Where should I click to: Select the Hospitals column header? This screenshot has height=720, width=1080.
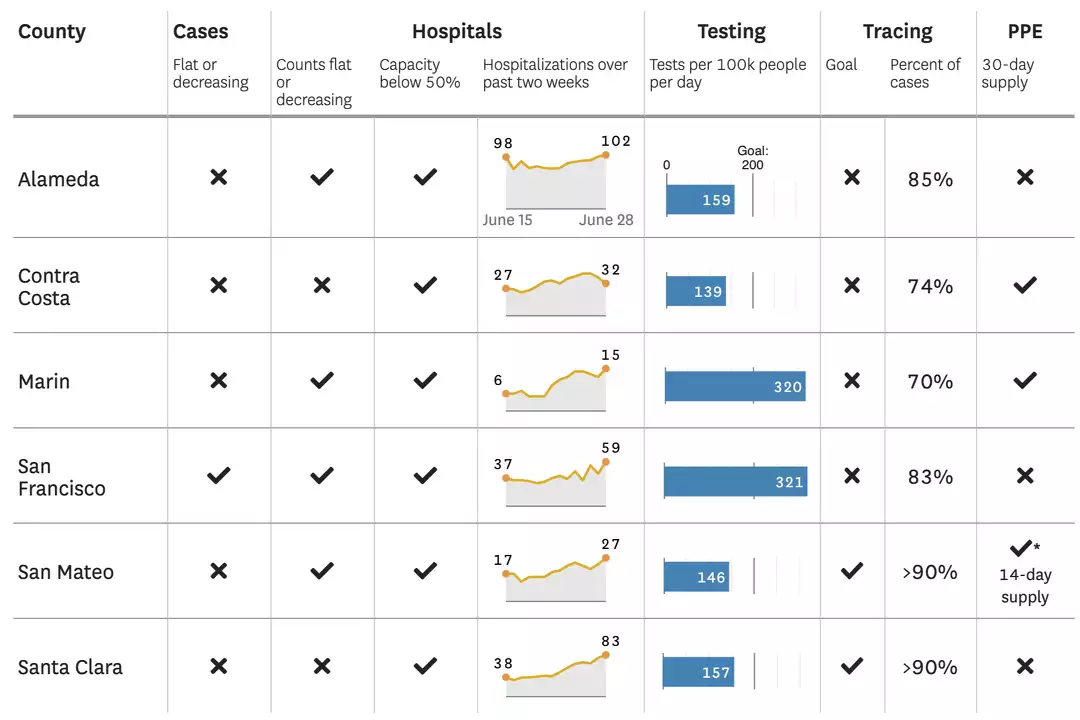[x=457, y=32]
